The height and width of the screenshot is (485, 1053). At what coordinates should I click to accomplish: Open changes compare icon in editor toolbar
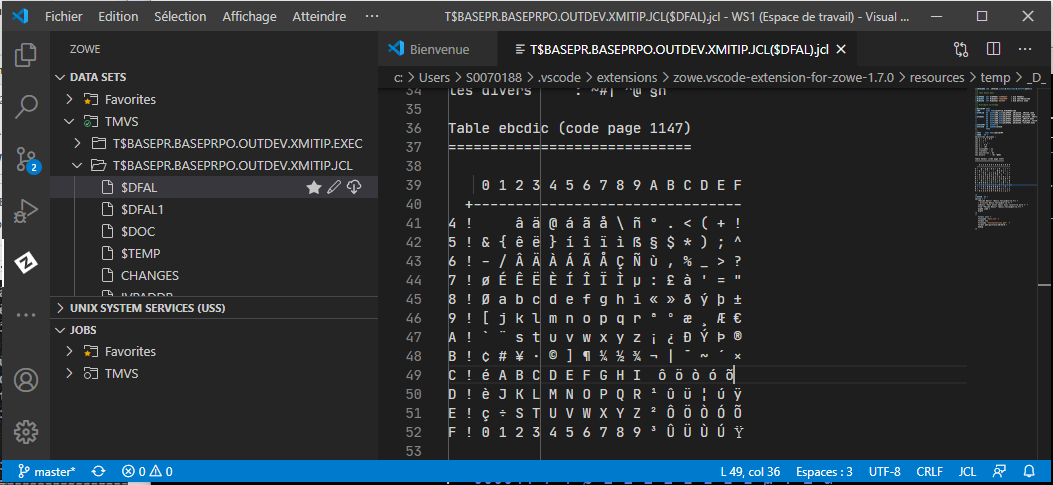961,49
